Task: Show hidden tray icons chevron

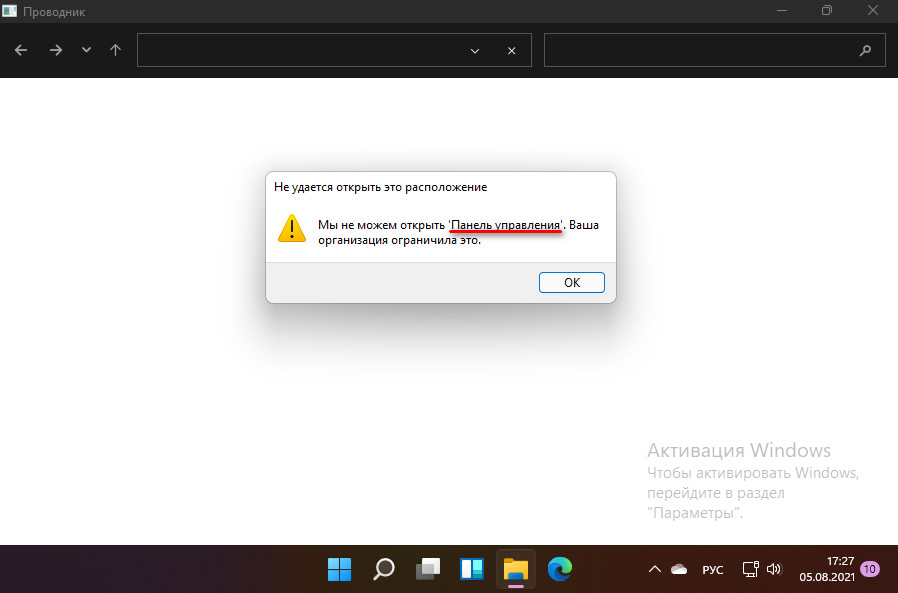Action: 655,570
